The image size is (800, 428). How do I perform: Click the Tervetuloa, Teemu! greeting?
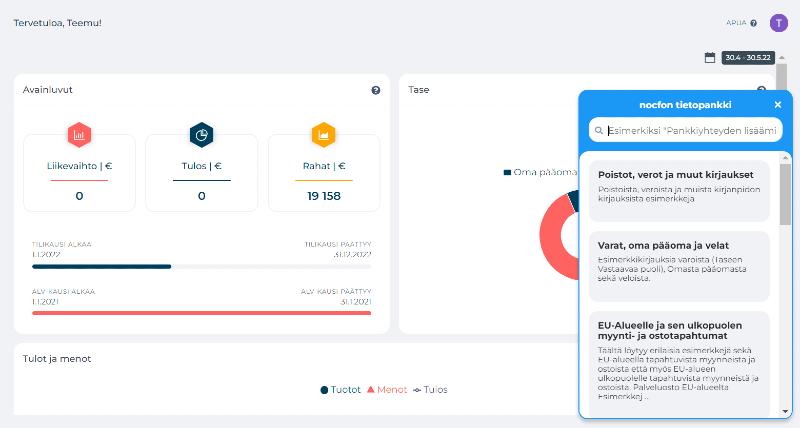coord(57,23)
